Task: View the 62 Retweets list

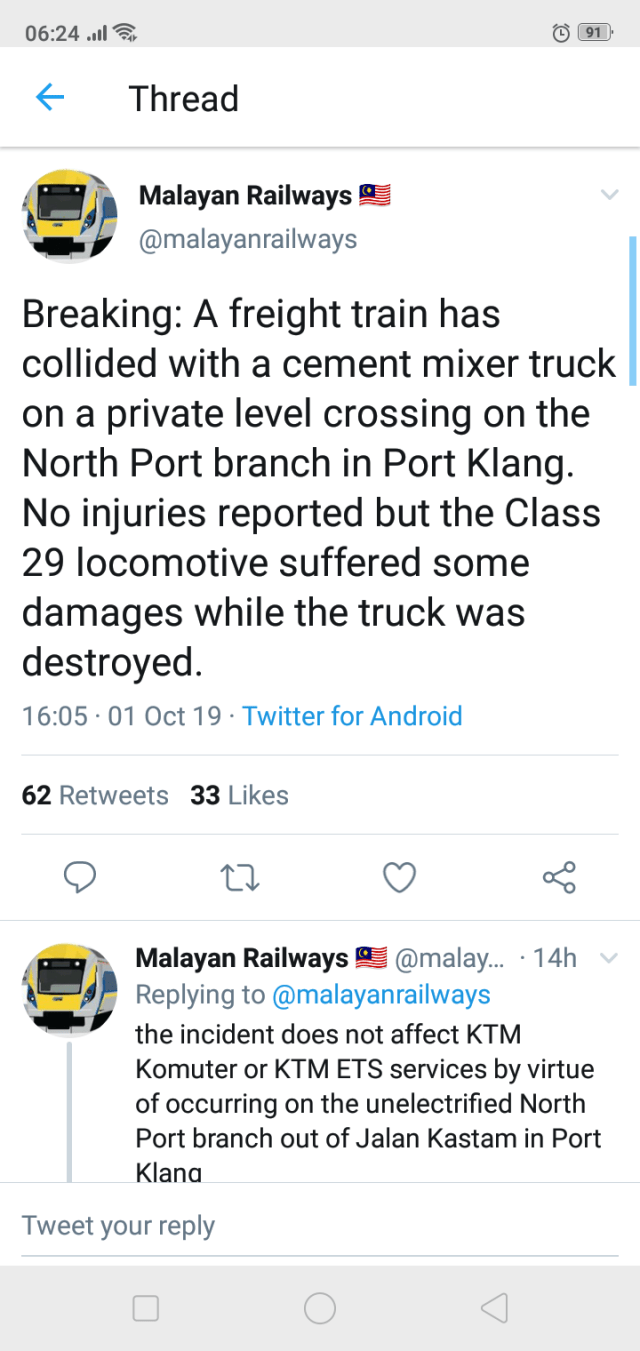Action: coord(95,795)
